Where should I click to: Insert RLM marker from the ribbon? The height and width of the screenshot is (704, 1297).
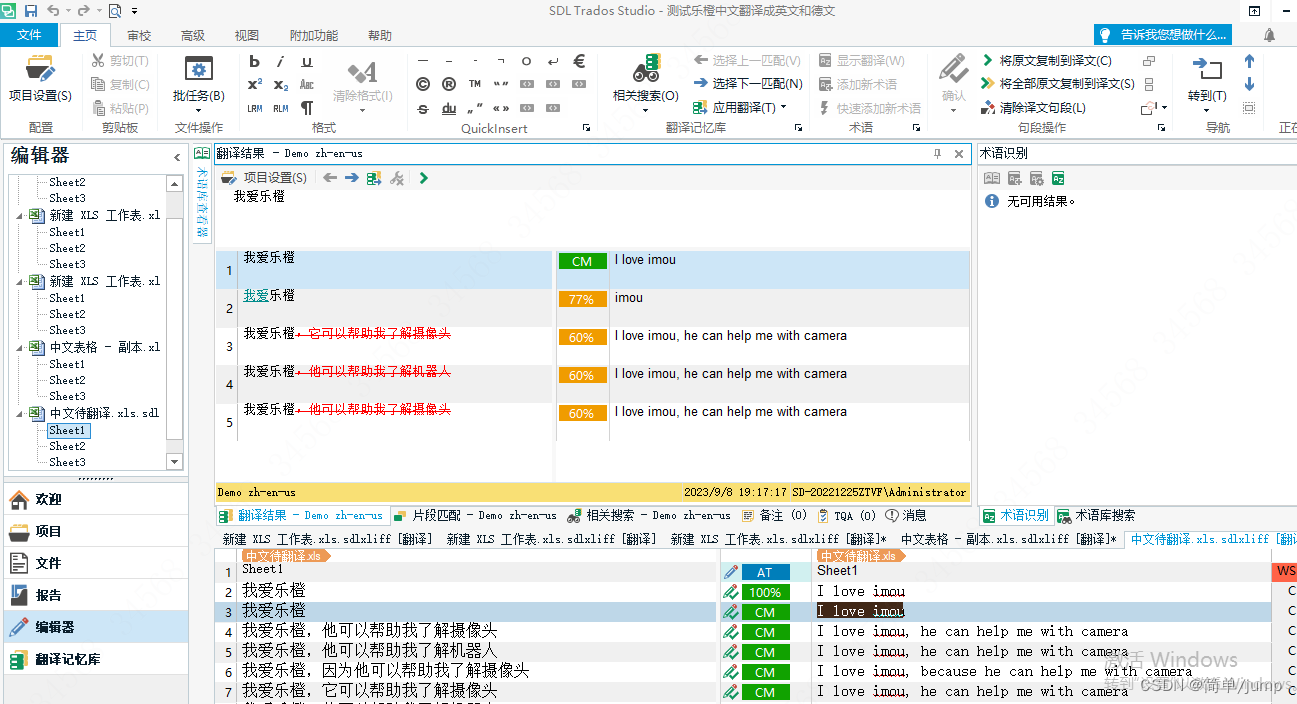tap(280, 108)
